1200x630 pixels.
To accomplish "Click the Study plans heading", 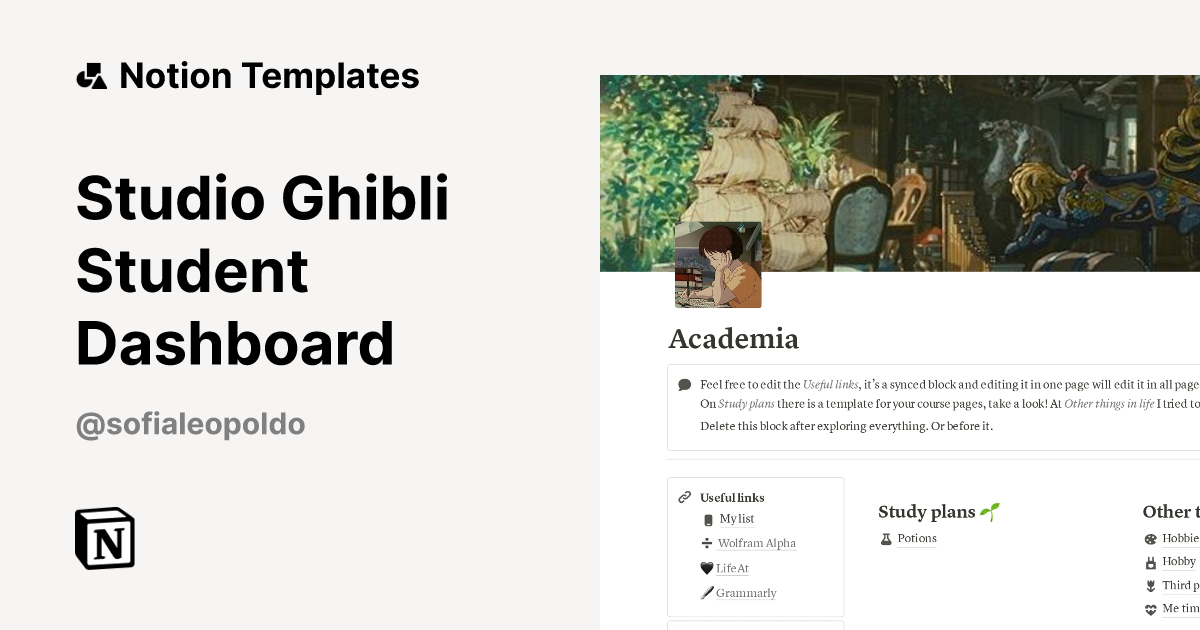I will click(x=927, y=512).
